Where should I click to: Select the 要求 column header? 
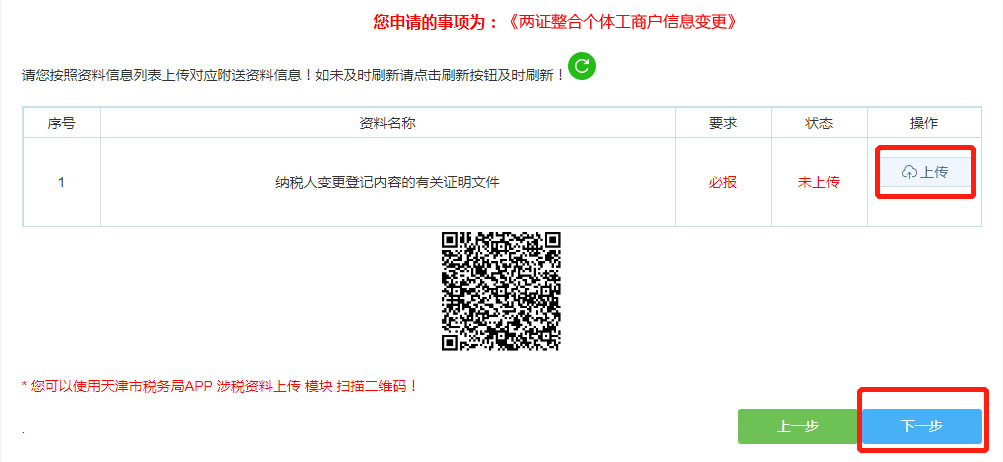pos(723,123)
